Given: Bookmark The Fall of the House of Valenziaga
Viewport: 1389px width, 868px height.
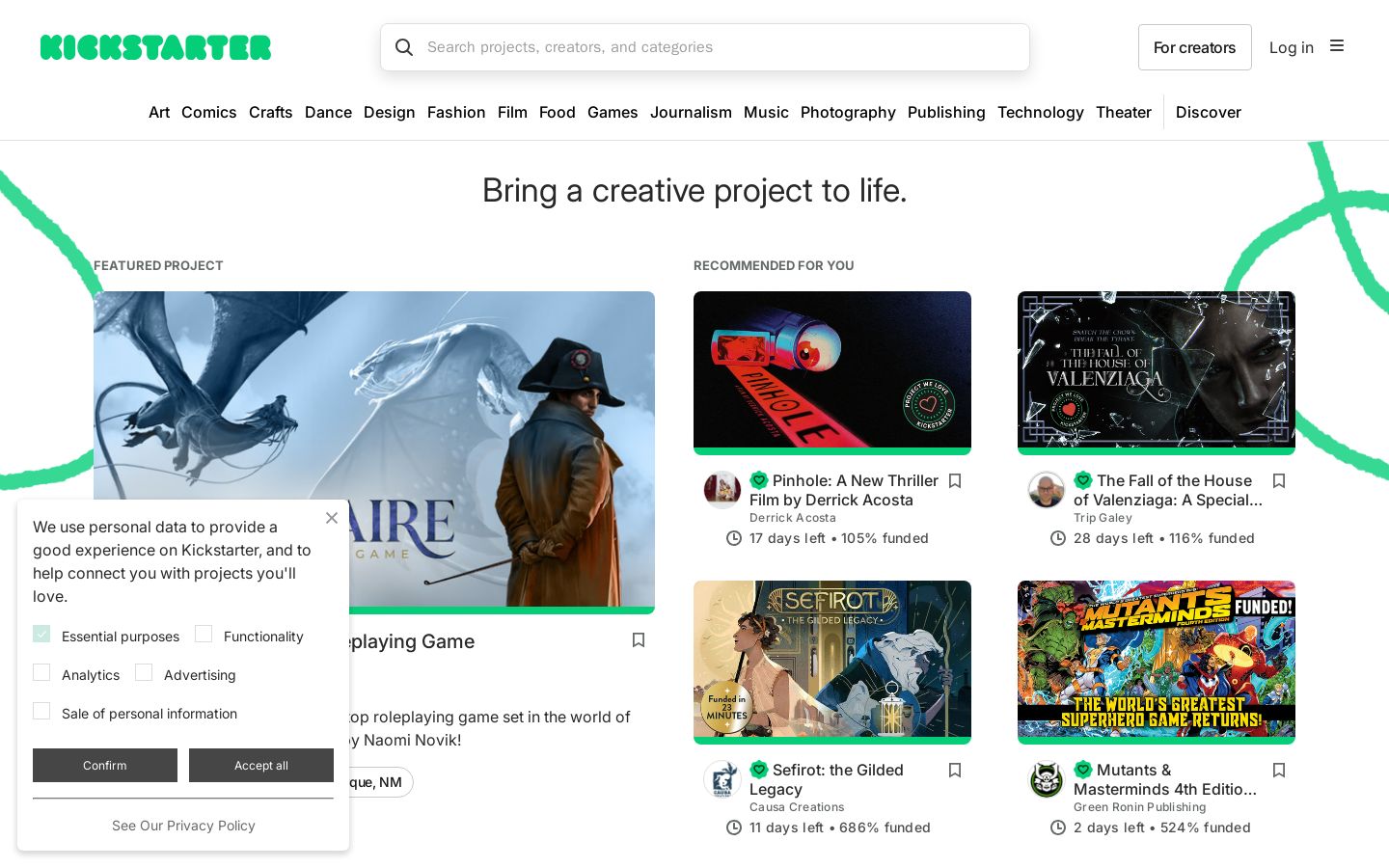Looking at the screenshot, I should pos(1279,480).
